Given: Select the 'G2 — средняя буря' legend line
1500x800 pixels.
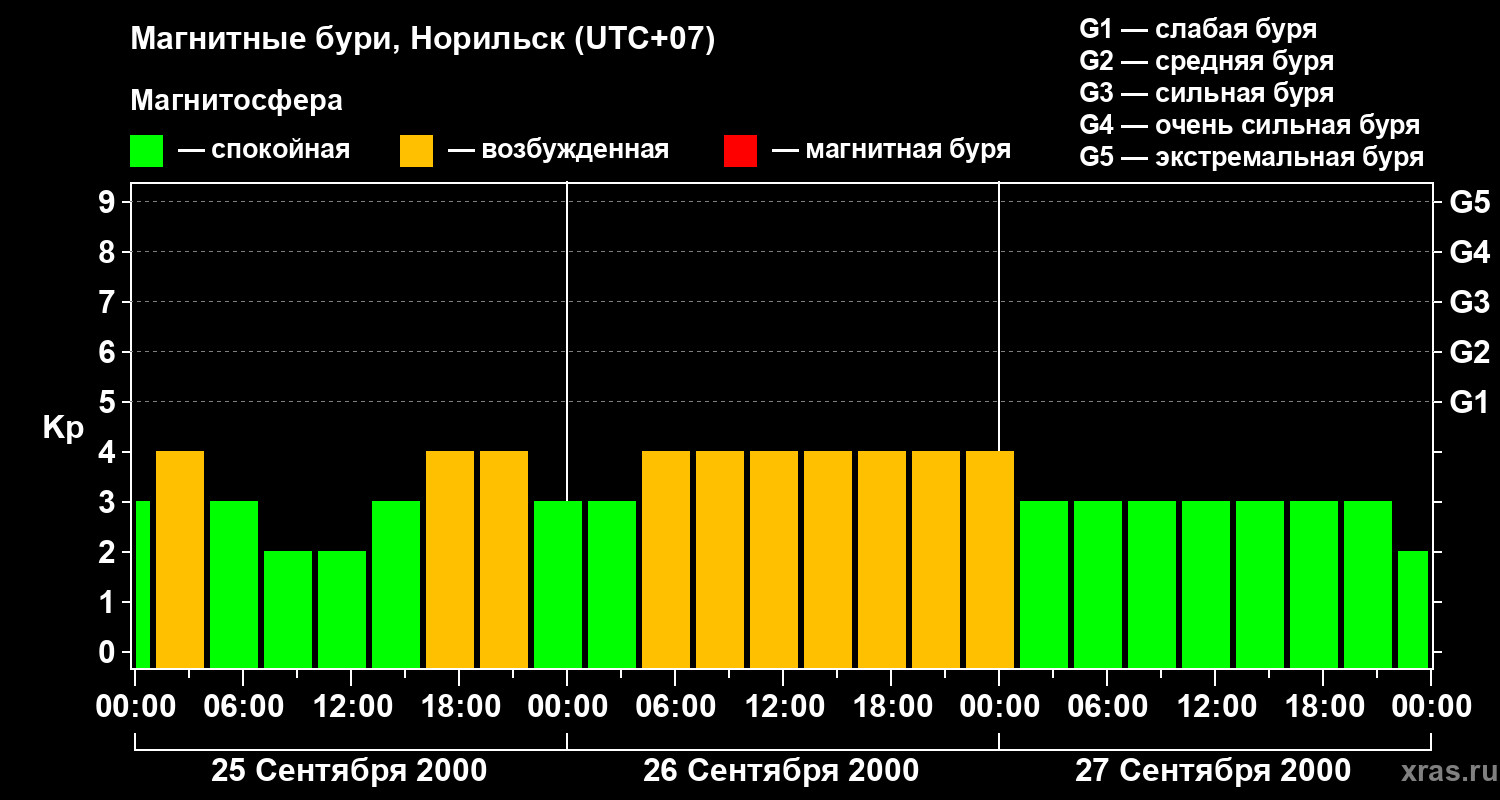Looking at the screenshot, I should pyautogui.click(x=1206, y=61).
